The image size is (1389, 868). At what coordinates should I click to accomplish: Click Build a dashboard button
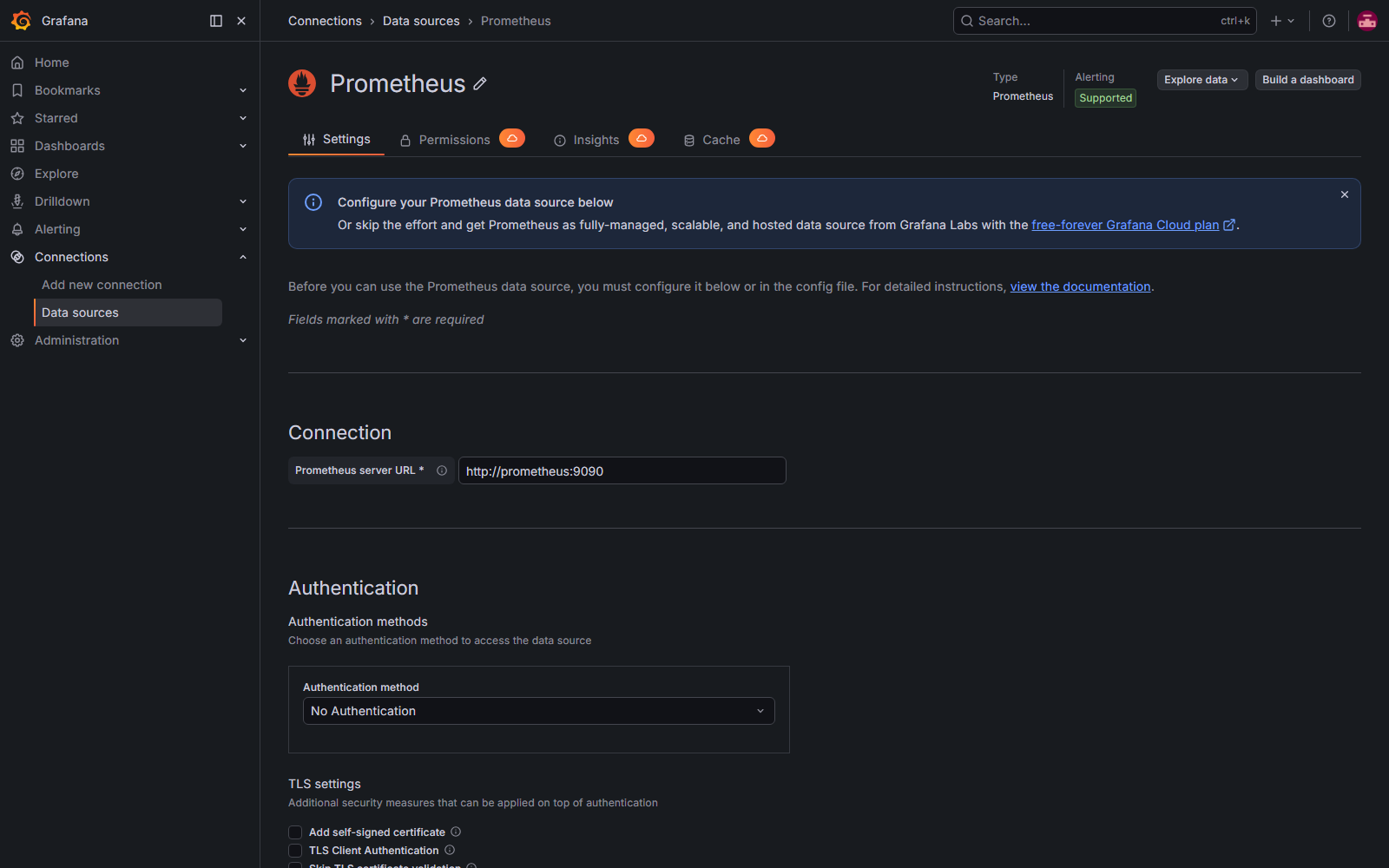click(x=1307, y=80)
